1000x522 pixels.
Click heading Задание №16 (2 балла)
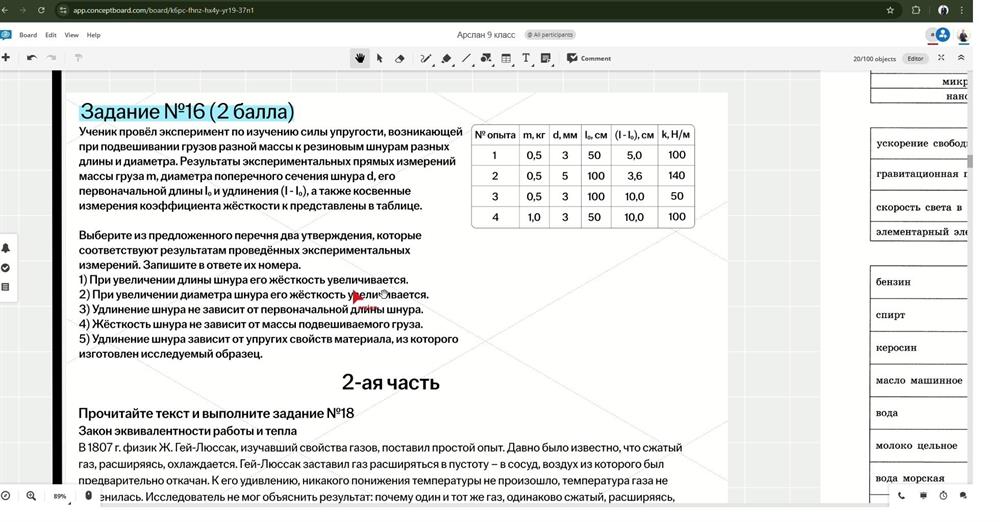187,112
